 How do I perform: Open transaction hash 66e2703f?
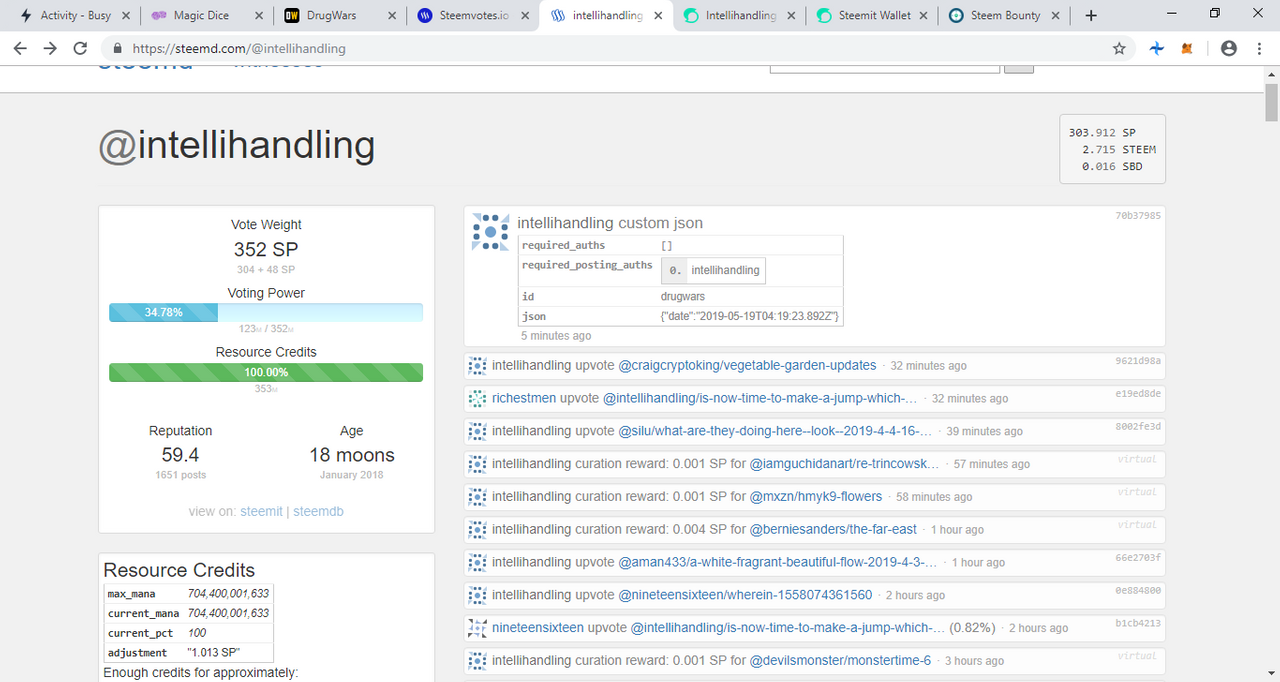[x=1138, y=558]
